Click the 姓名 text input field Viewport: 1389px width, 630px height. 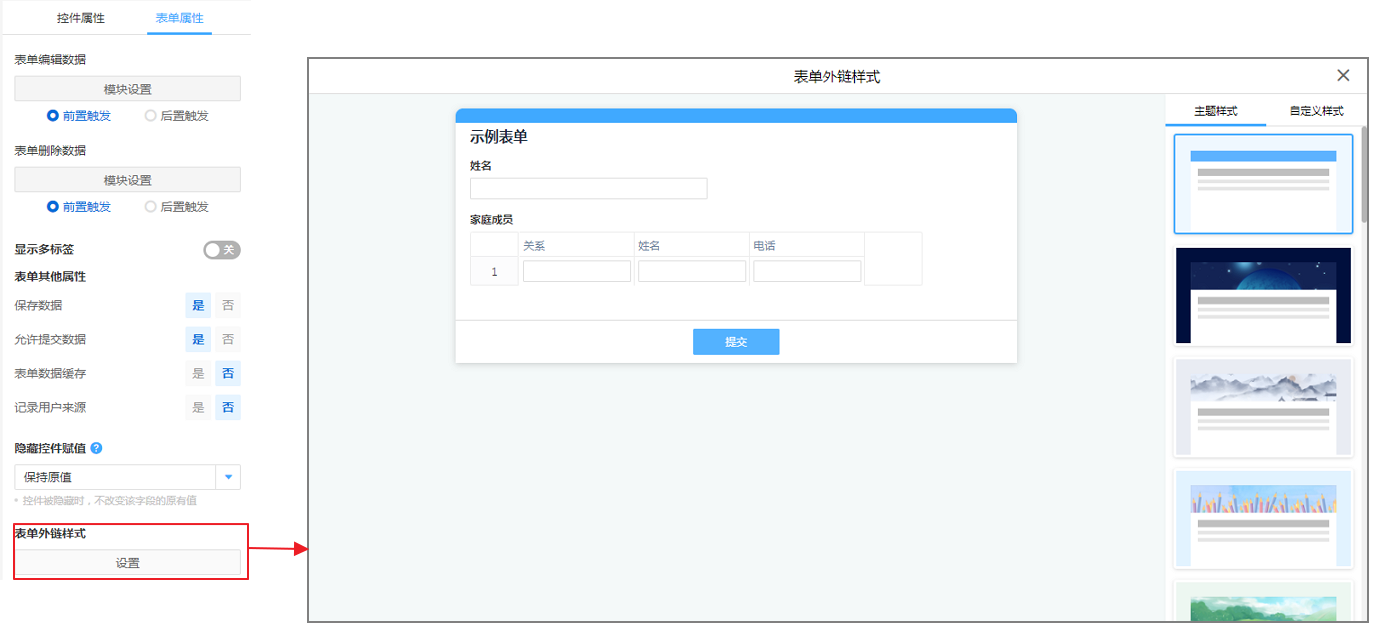click(x=588, y=189)
